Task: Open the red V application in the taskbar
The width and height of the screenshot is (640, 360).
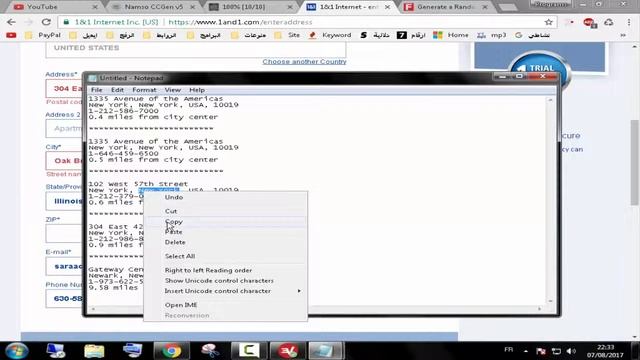Action: (287, 351)
